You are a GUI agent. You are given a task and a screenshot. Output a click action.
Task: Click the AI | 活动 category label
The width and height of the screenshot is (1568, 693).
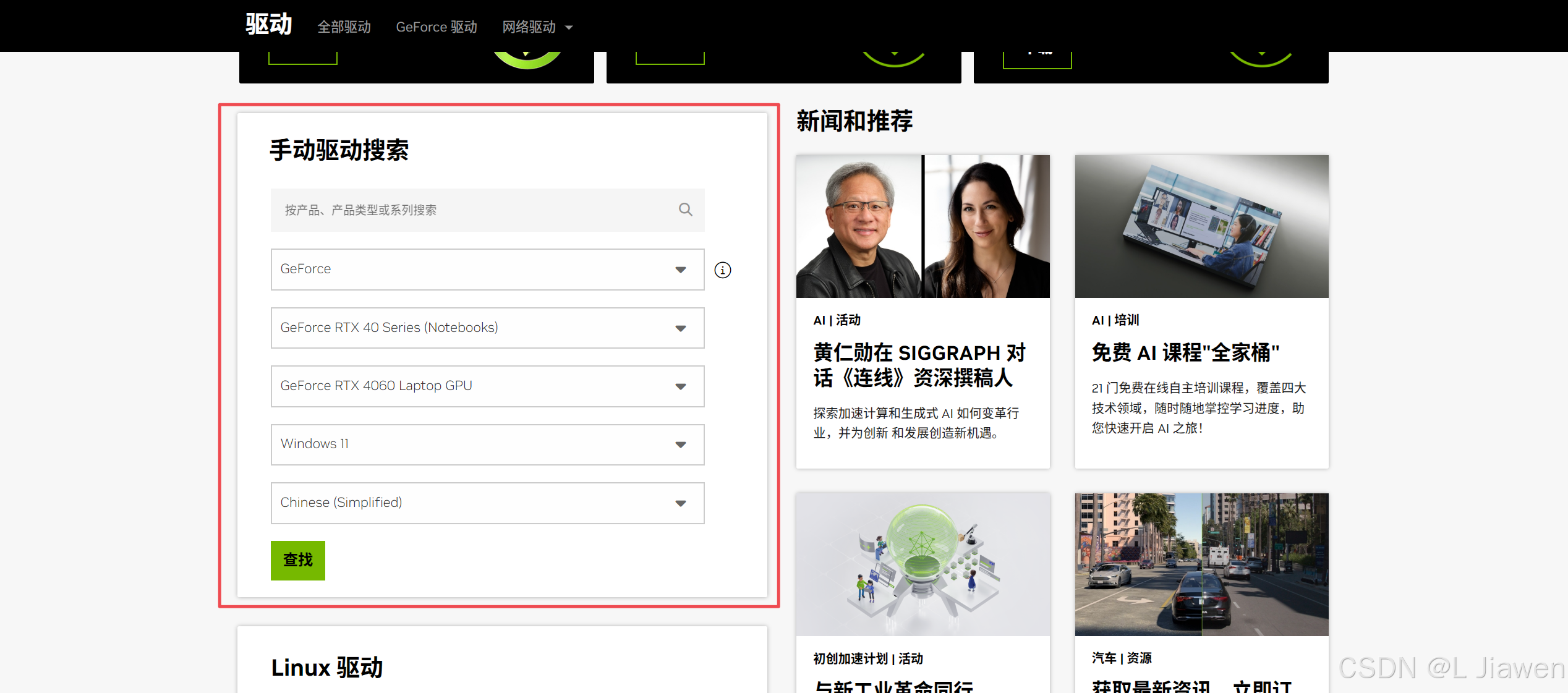click(x=837, y=320)
